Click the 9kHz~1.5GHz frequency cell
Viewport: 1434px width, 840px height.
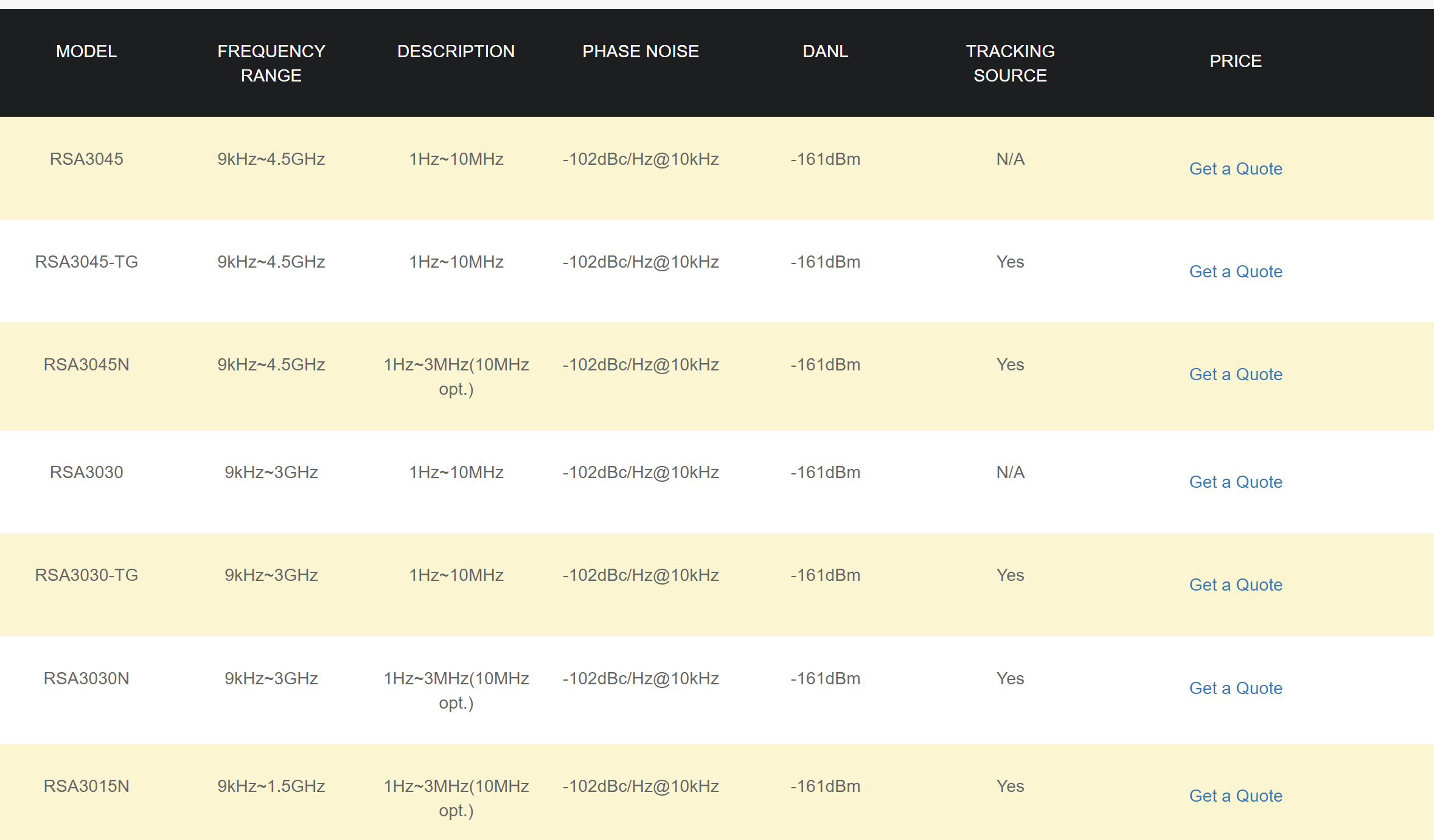coord(271,786)
